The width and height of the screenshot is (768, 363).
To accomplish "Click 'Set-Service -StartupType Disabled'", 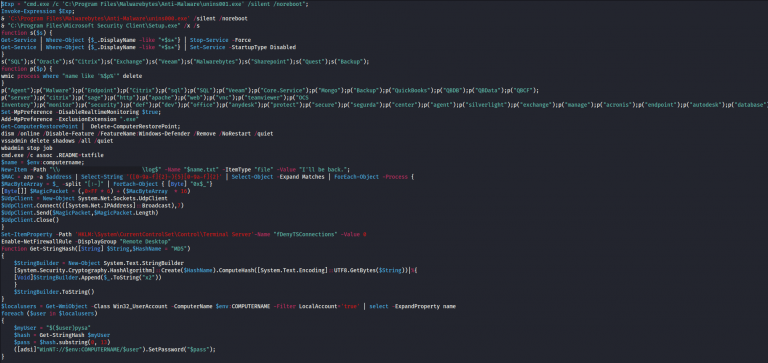I will [243, 47].
